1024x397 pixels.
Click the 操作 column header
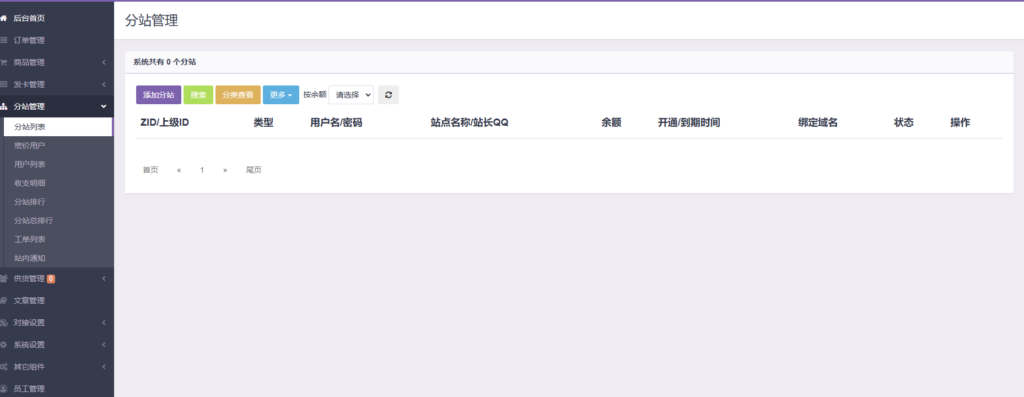(960, 123)
